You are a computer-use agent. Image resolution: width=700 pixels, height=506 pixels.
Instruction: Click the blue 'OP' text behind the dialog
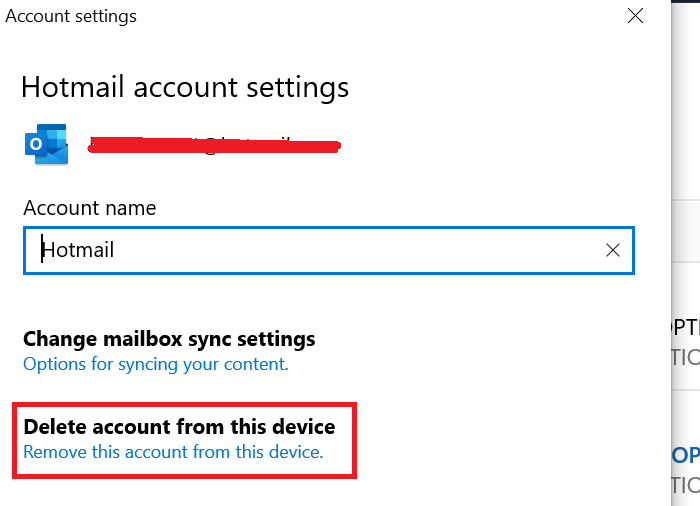click(x=685, y=455)
